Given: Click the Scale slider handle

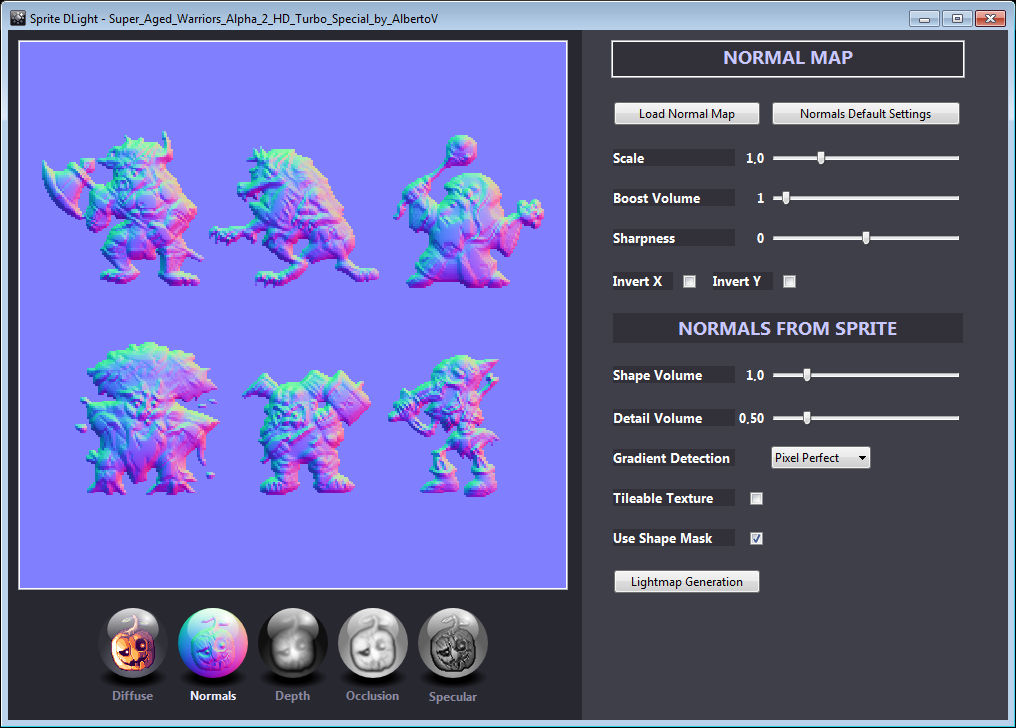Looking at the screenshot, I should tap(820, 157).
